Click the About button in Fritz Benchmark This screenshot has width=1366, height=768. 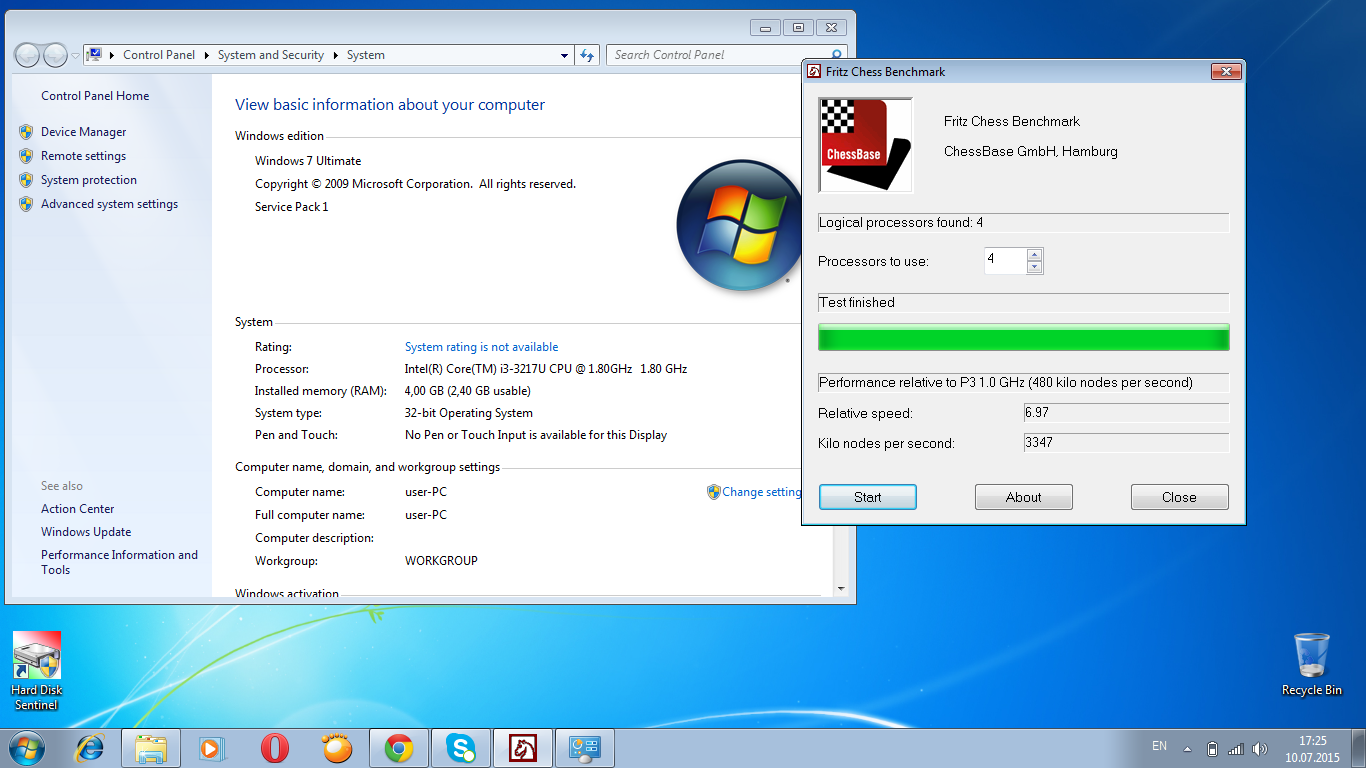point(1023,497)
